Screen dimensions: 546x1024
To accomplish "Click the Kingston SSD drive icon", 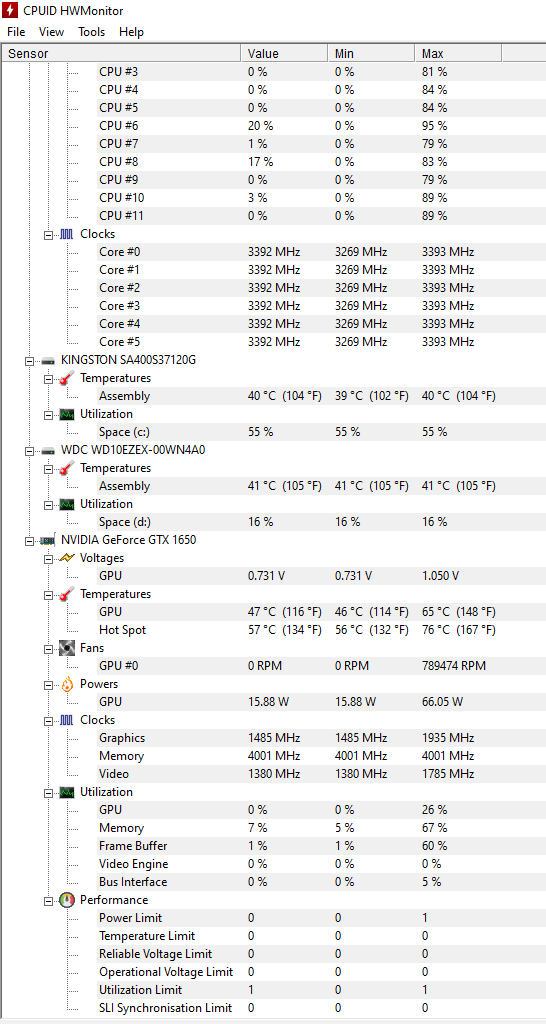I will pos(48,360).
